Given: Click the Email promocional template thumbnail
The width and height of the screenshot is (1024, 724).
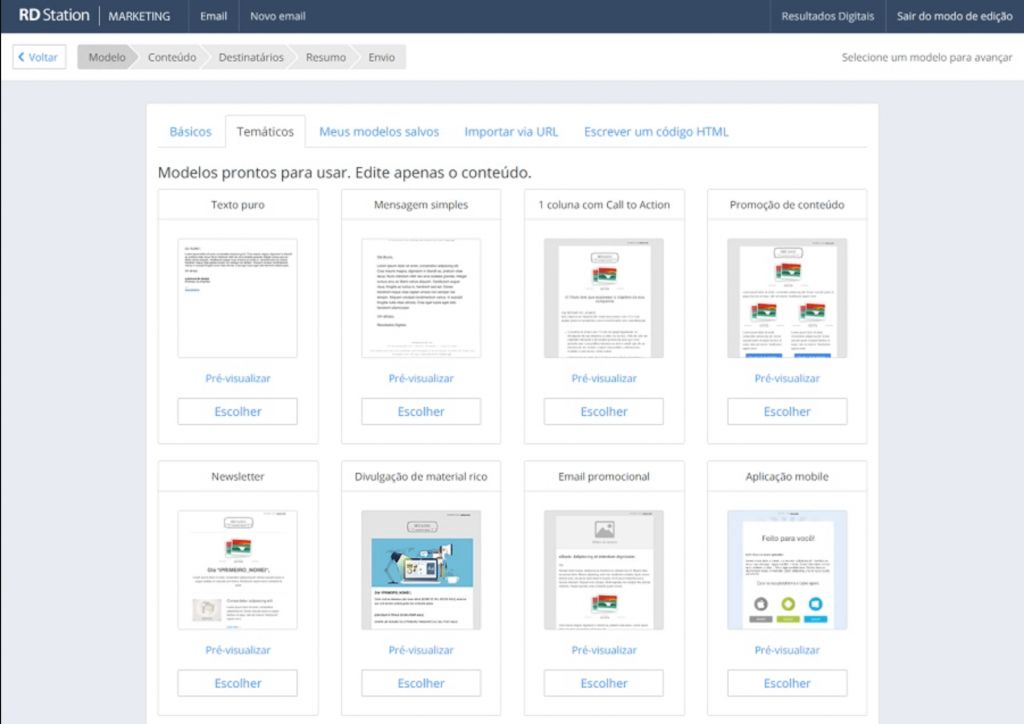Looking at the screenshot, I should 604,570.
